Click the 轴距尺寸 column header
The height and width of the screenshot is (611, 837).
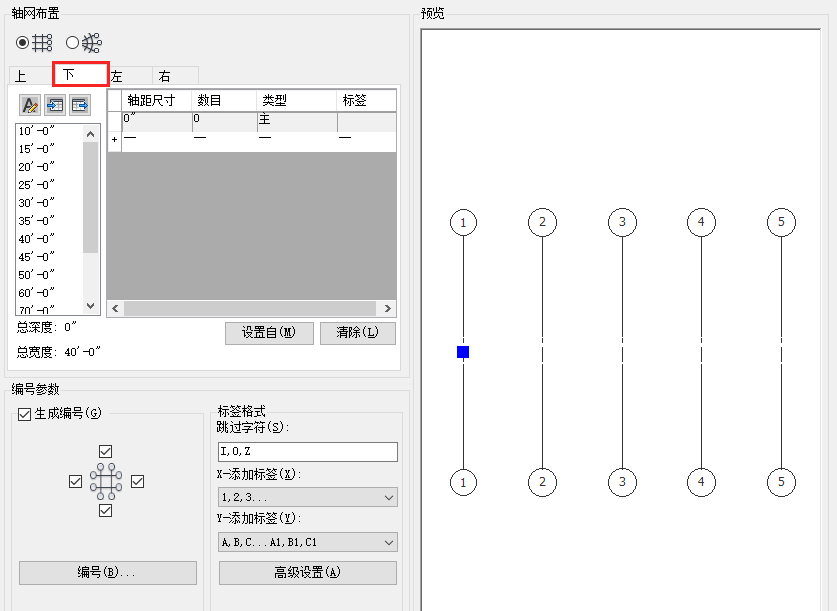tap(156, 100)
